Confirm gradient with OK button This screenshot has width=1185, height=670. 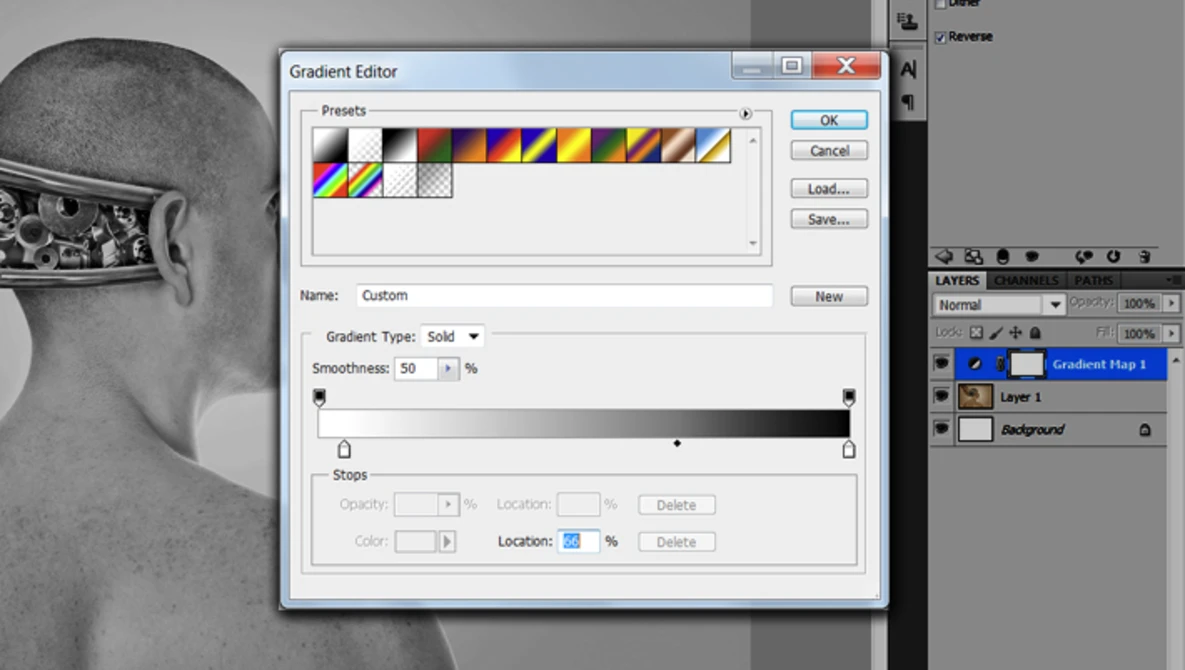coord(829,120)
